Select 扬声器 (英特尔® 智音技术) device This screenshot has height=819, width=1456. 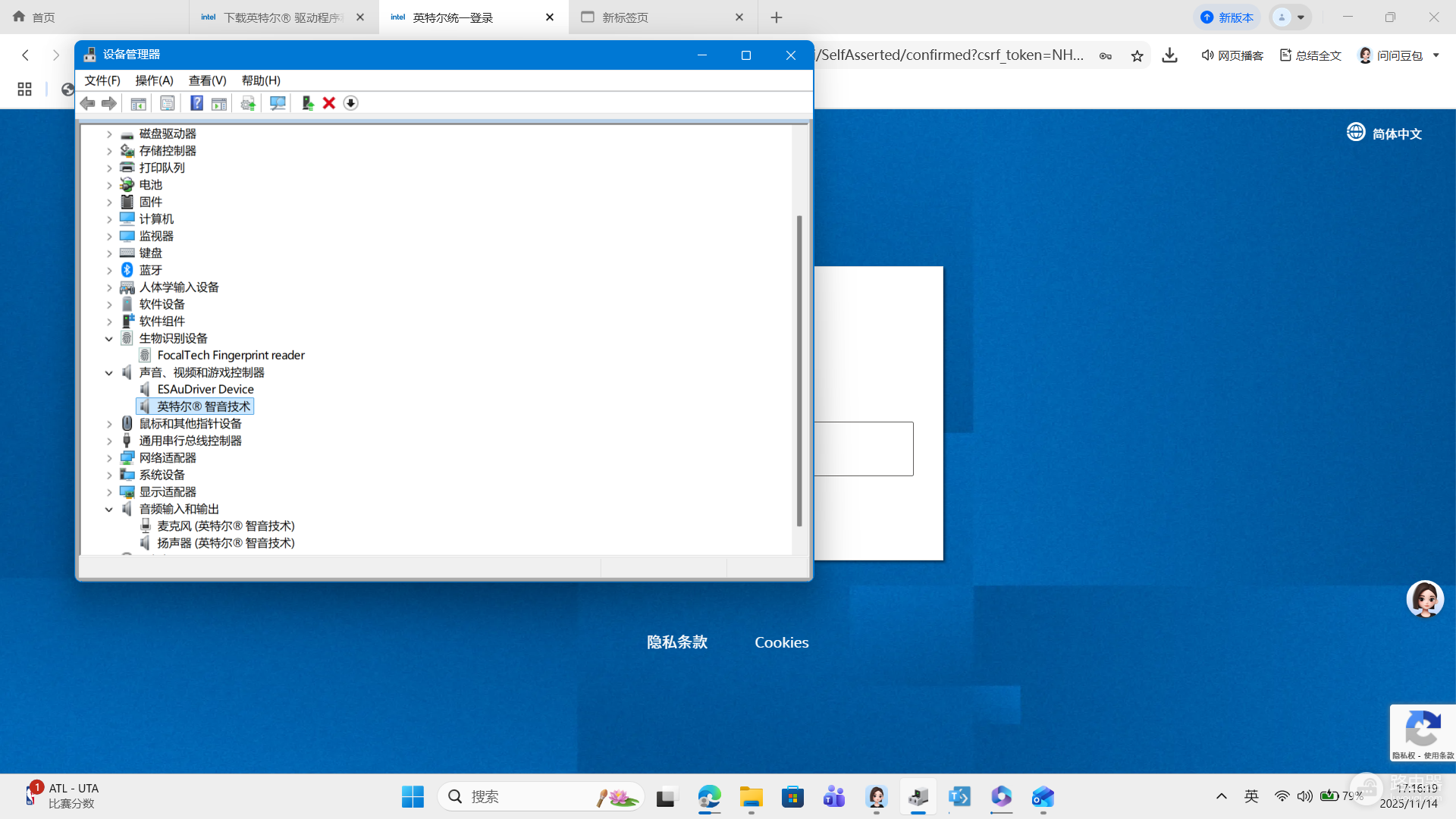[226, 543]
